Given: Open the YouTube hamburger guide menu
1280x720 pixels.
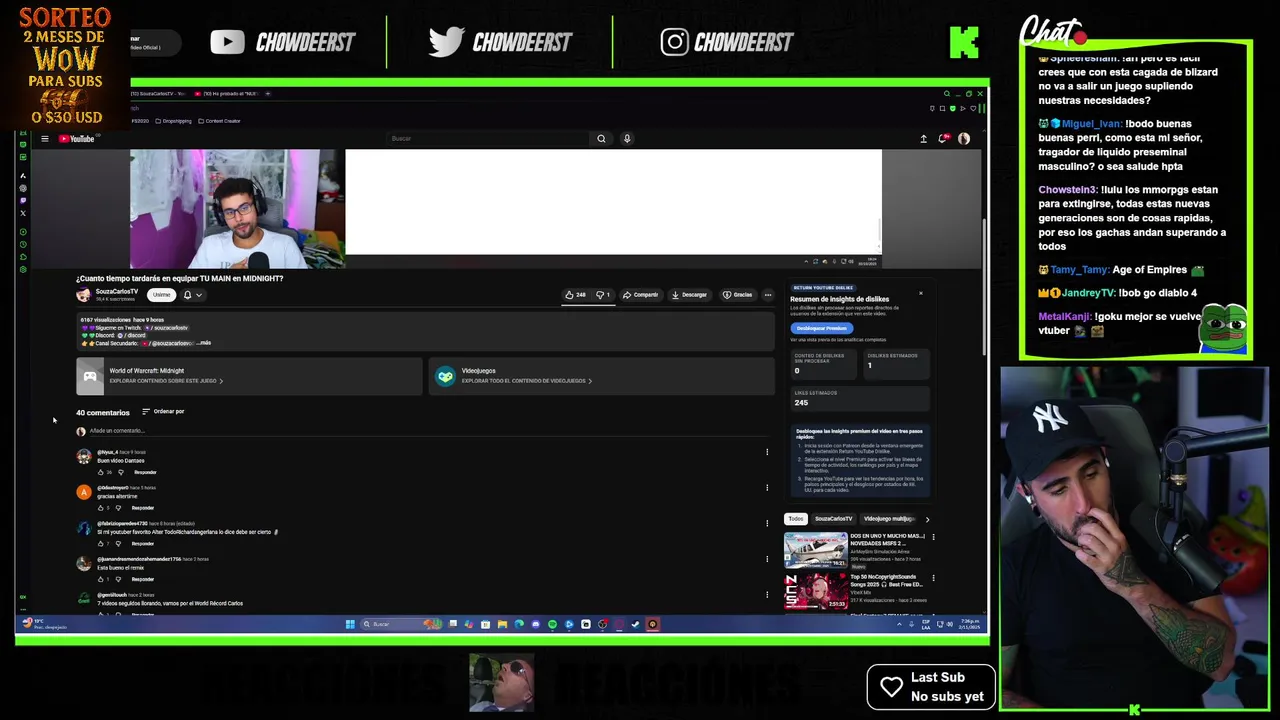Looking at the screenshot, I should point(45,139).
